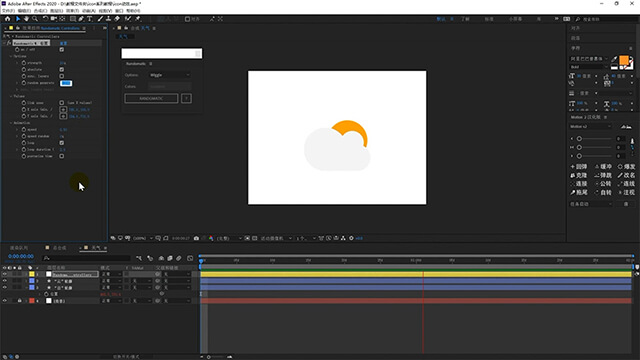Select the Brush tool

click(100, 19)
